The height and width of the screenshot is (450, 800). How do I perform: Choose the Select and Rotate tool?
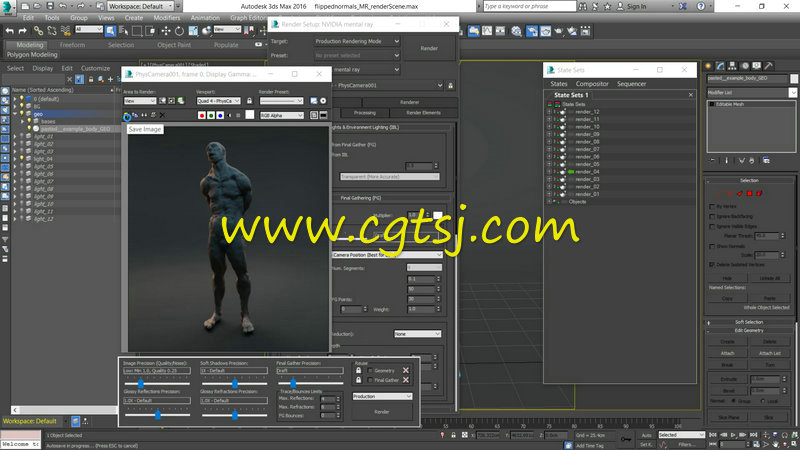[x=179, y=31]
